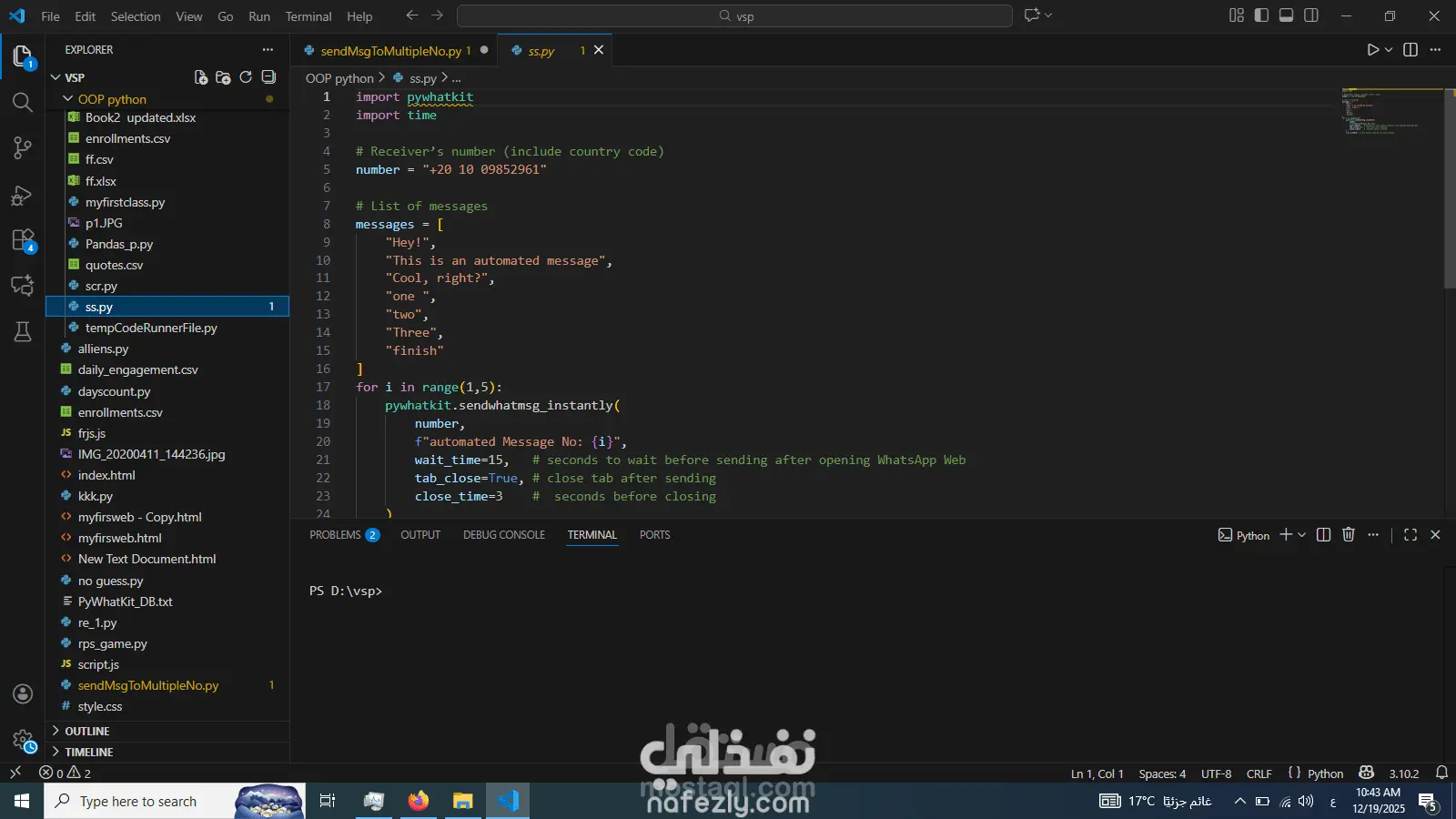Open the new terminal launch profile dropdown
Viewport: 1456px width, 819px height.
pyautogui.click(x=1302, y=535)
